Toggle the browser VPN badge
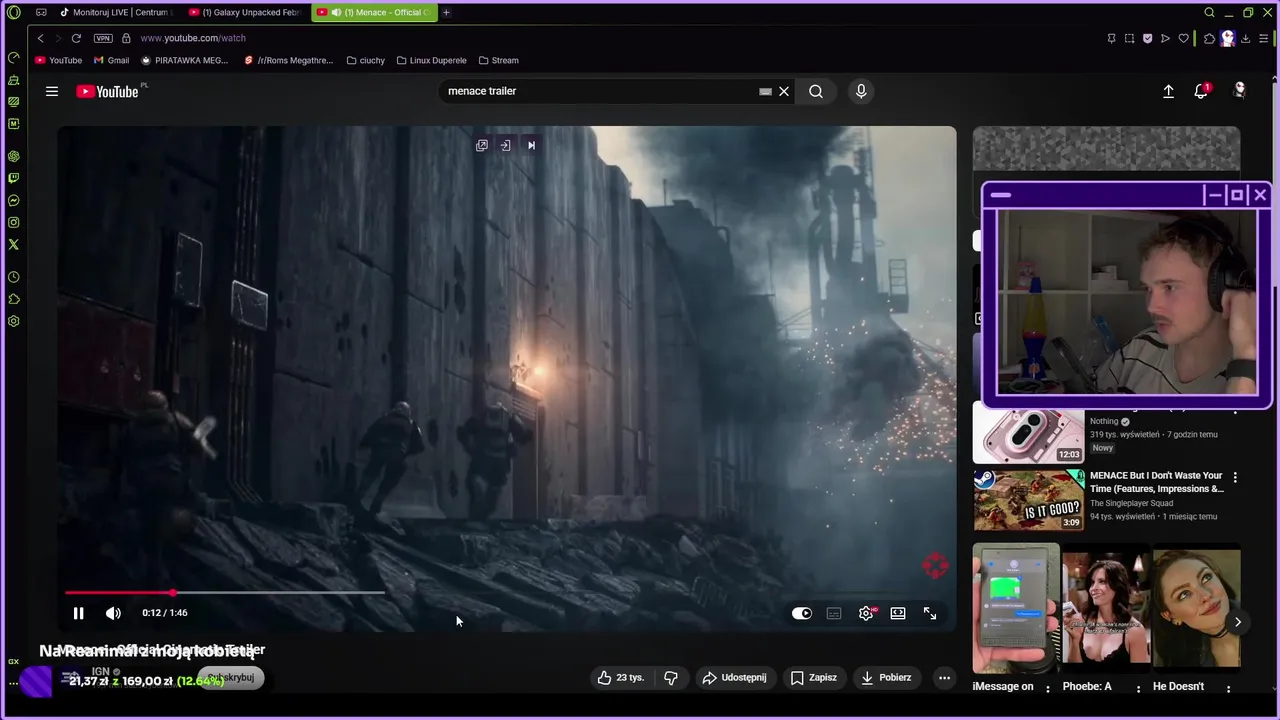The width and height of the screenshot is (1280, 720). point(103,38)
